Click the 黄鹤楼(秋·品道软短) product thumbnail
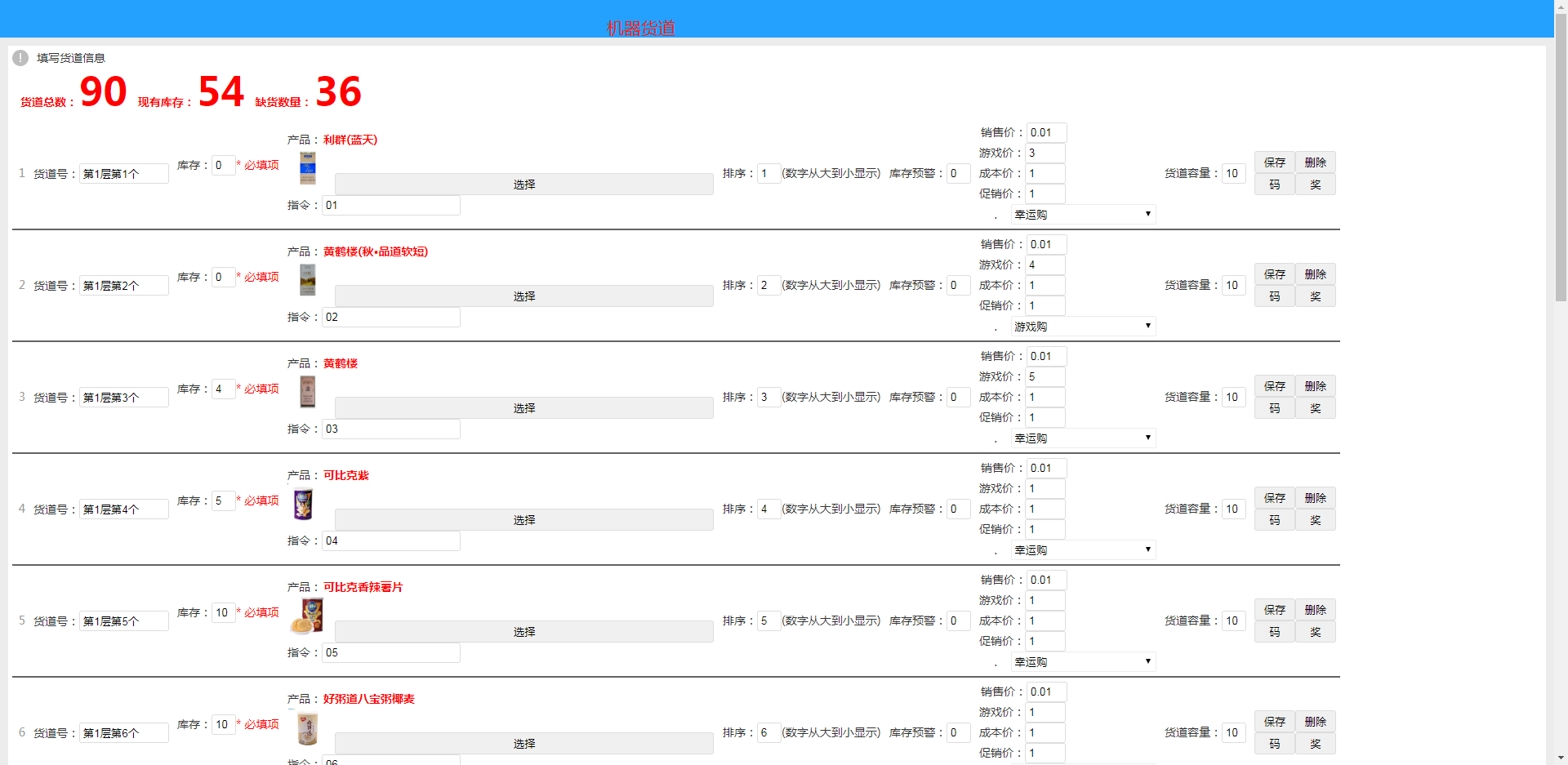The width and height of the screenshot is (1568, 765). [x=308, y=280]
